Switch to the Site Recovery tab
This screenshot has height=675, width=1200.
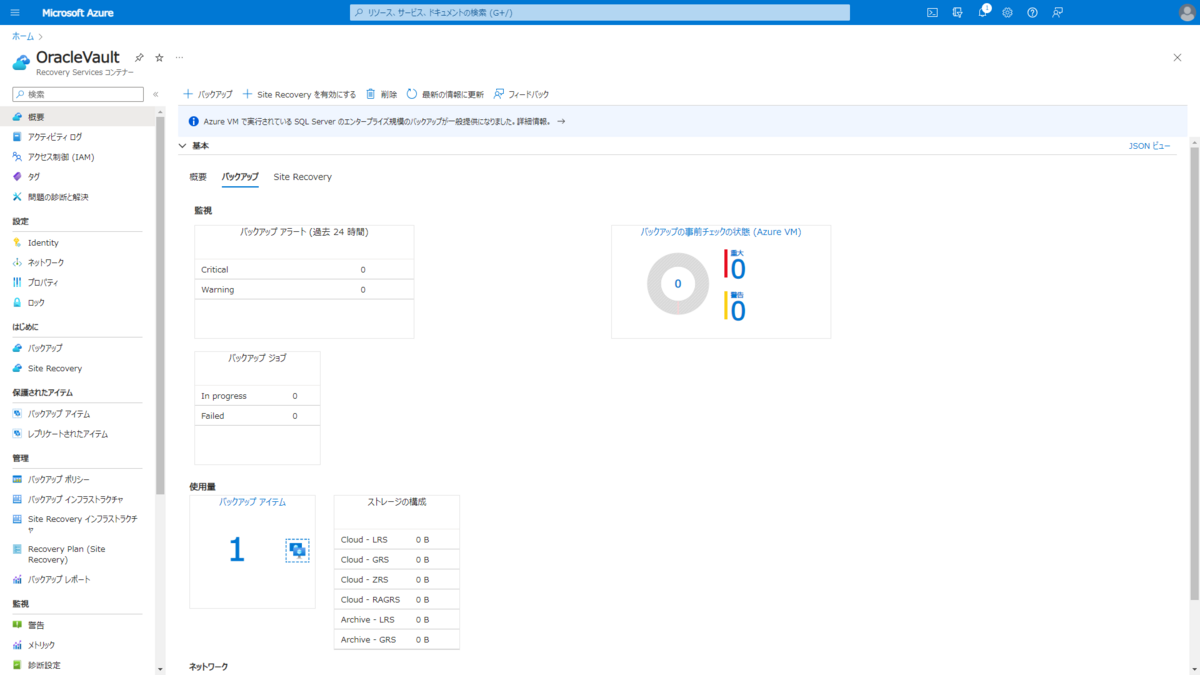(x=302, y=177)
